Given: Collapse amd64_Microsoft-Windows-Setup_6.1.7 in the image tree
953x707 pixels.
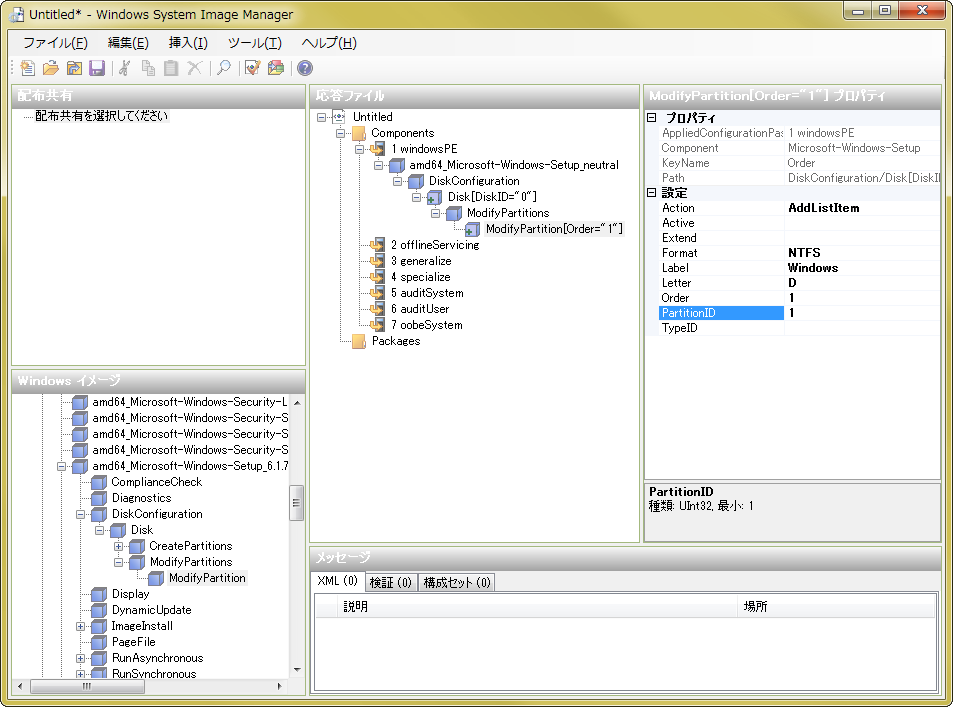Looking at the screenshot, I should [x=61, y=466].
